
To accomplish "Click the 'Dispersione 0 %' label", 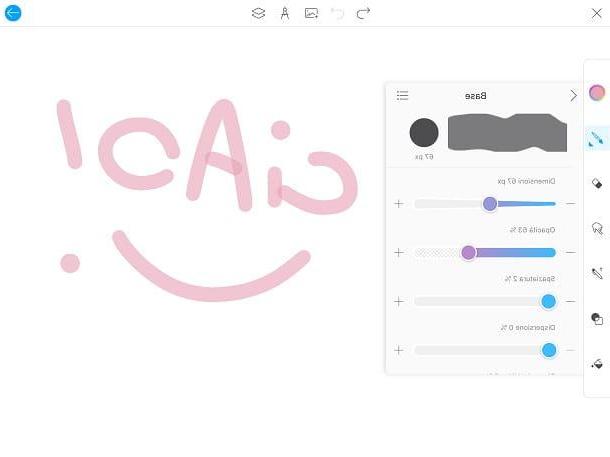I will coord(528,328).
